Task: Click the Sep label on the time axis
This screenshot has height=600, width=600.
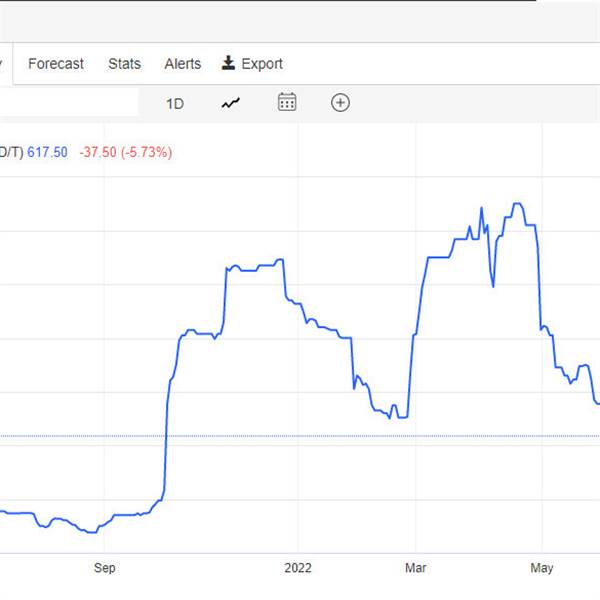Action: [x=104, y=568]
